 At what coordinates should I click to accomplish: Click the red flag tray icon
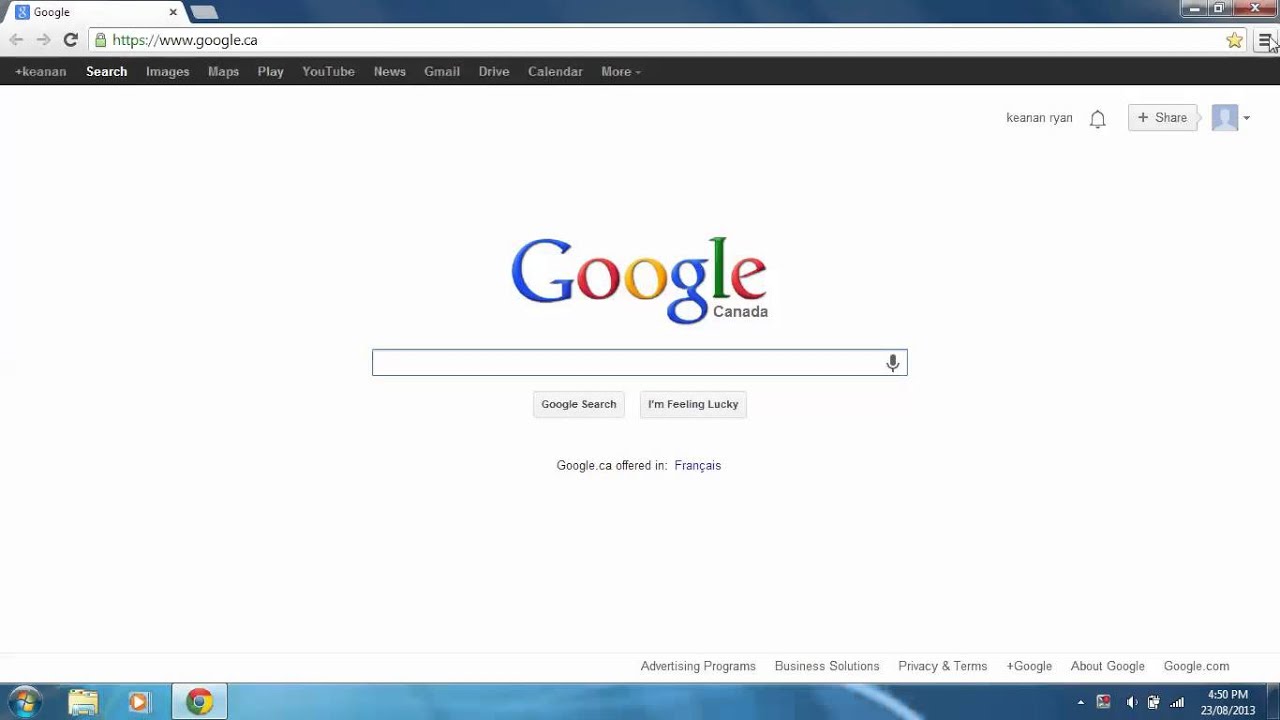coord(1103,702)
